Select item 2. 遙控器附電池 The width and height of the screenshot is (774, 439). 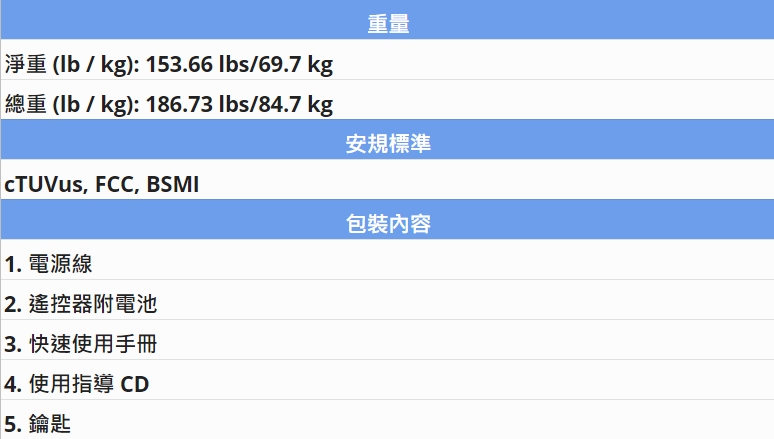387,300
